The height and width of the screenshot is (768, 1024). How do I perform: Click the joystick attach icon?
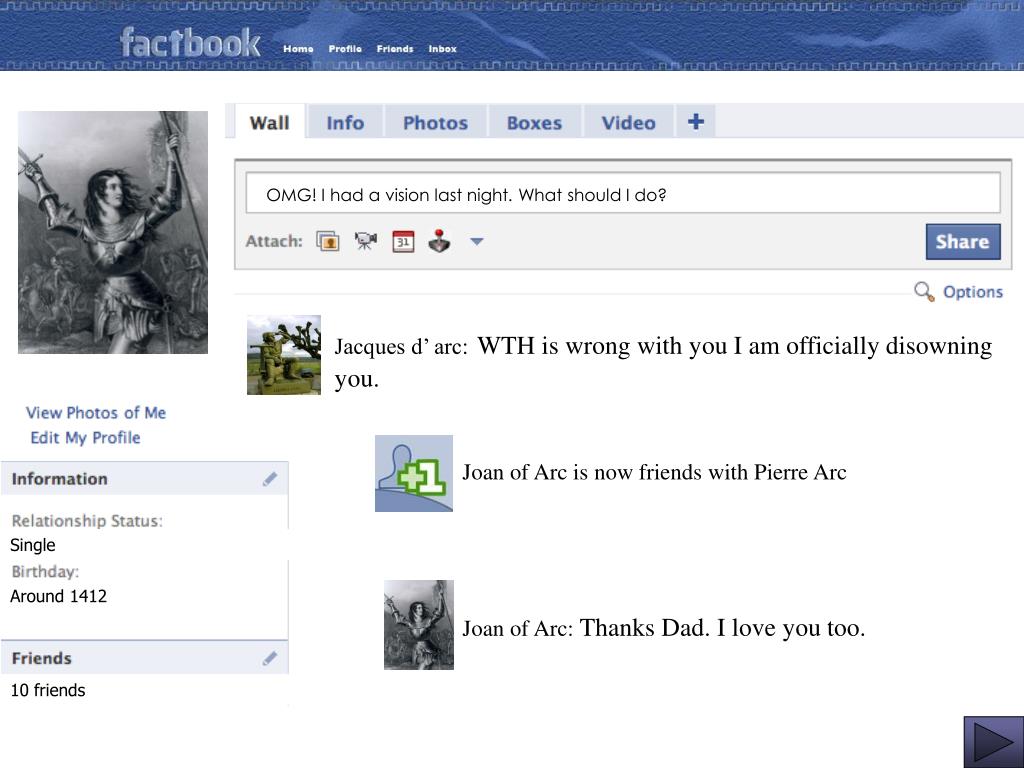tap(440, 241)
